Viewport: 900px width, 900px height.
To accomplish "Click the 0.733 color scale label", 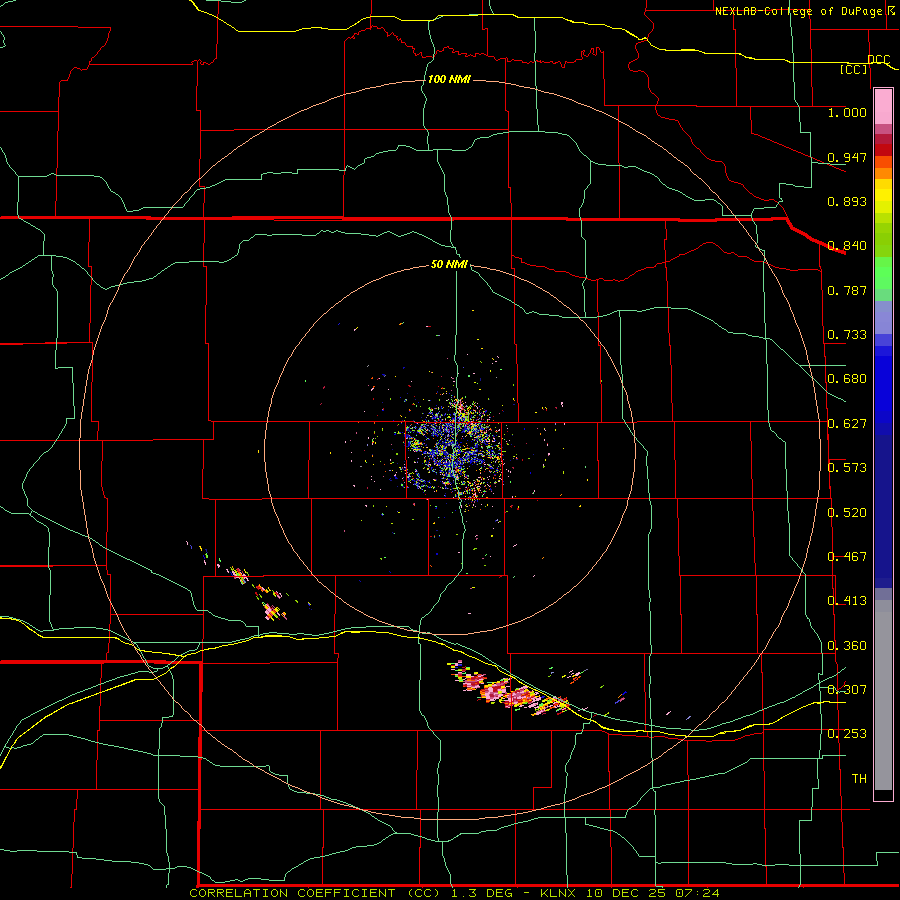I will point(847,334).
